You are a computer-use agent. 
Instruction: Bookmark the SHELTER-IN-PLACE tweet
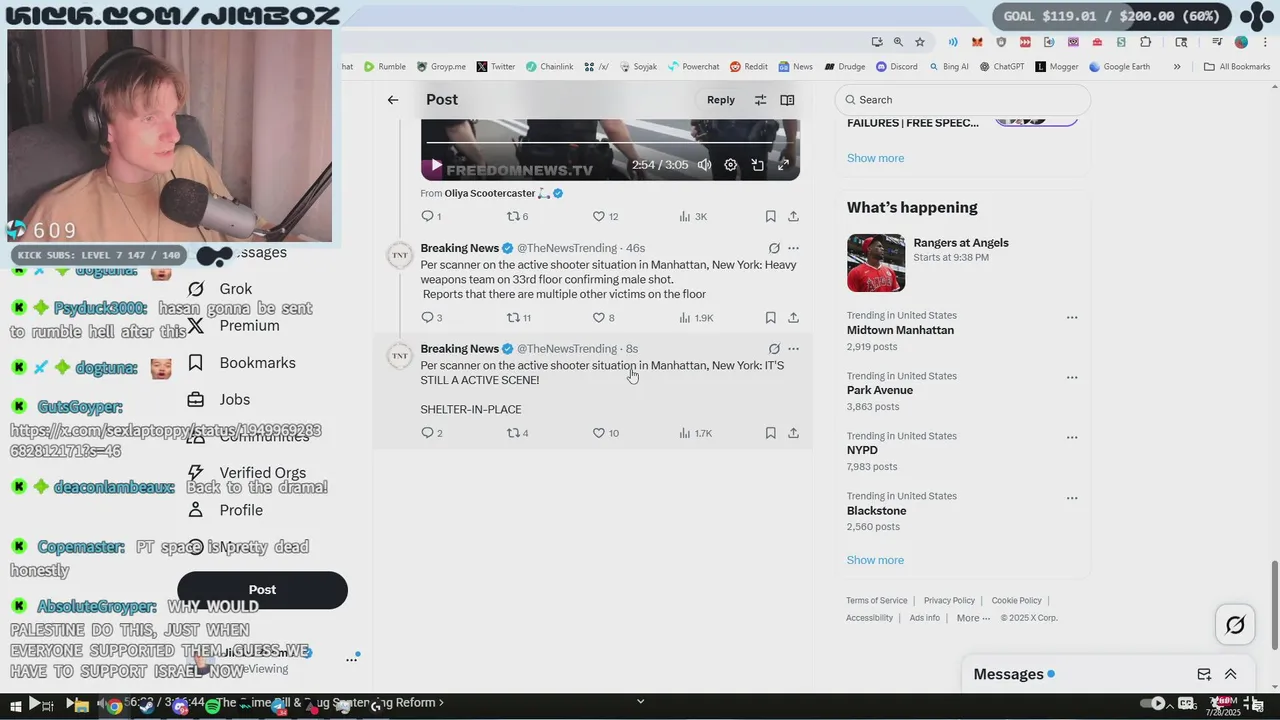coord(770,433)
